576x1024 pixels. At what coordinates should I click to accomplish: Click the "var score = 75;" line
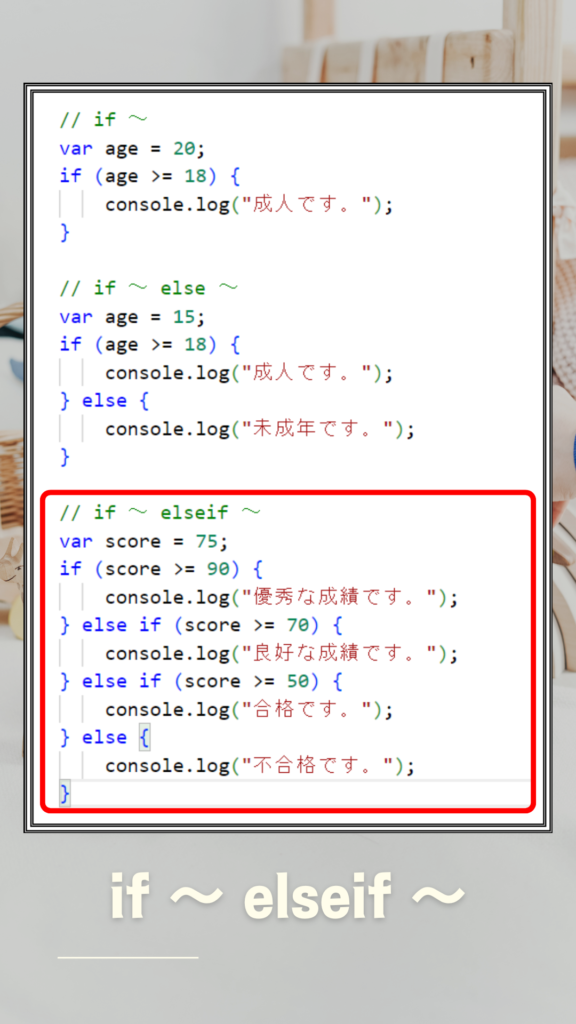(x=146, y=541)
